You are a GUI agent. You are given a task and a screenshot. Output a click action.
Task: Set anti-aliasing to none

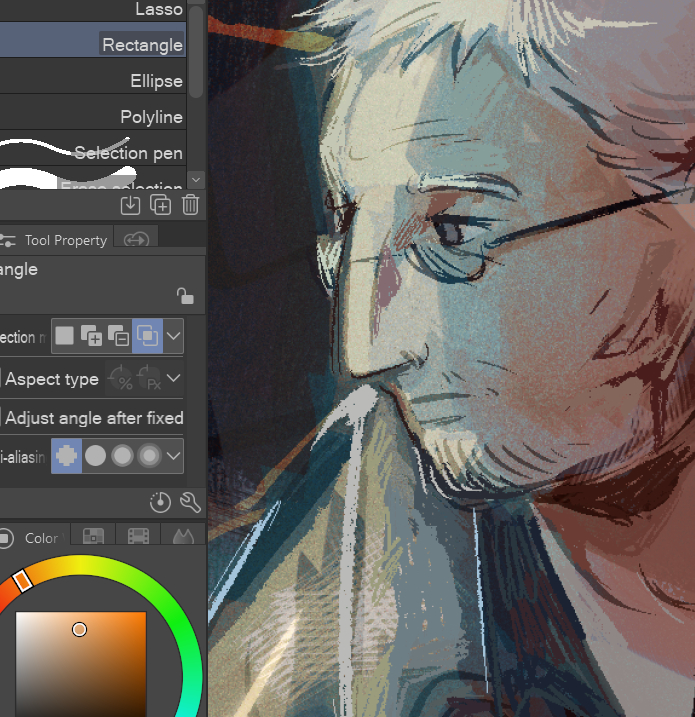click(66, 456)
